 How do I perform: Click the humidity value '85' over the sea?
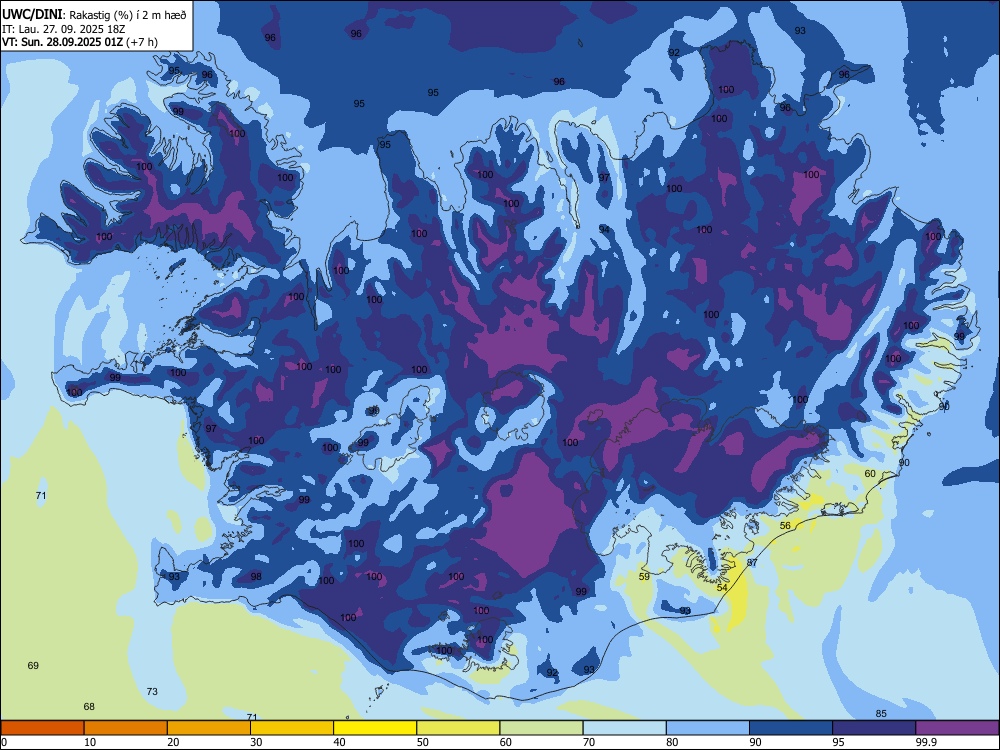click(x=881, y=714)
